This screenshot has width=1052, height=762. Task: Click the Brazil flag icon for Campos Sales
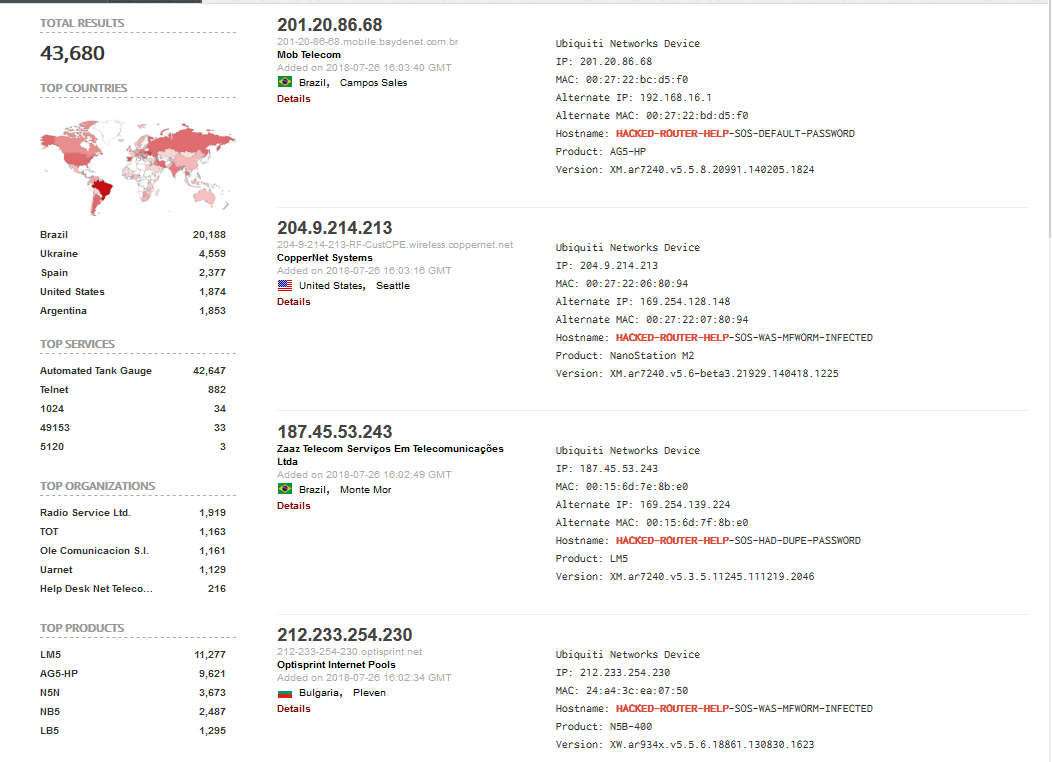(284, 82)
